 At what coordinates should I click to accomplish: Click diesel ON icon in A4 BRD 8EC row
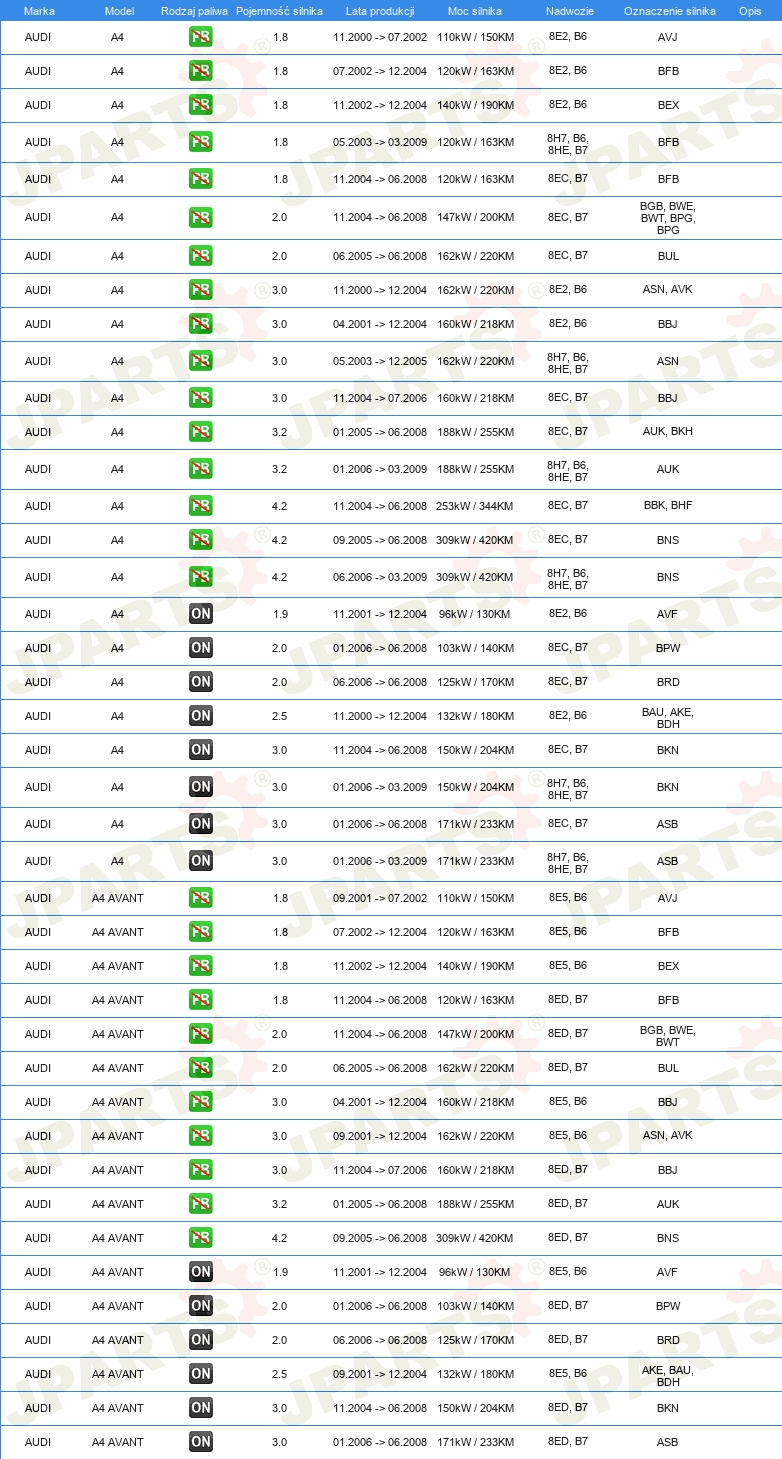click(201, 682)
